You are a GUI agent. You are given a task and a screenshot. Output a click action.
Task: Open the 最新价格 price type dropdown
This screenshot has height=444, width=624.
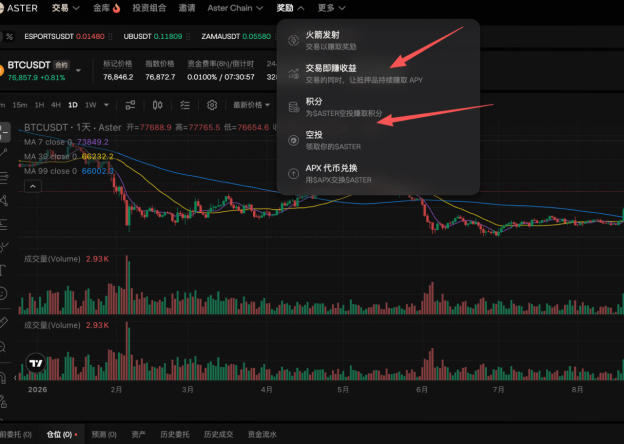click(x=252, y=105)
